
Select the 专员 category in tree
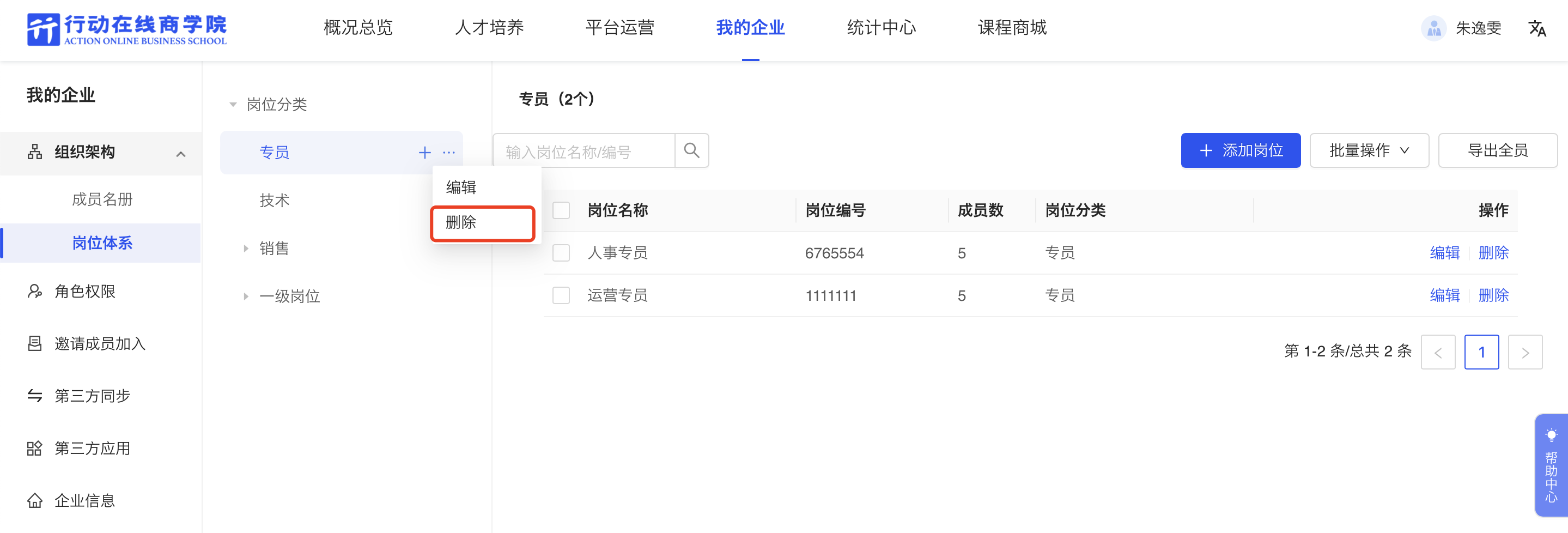pos(275,152)
